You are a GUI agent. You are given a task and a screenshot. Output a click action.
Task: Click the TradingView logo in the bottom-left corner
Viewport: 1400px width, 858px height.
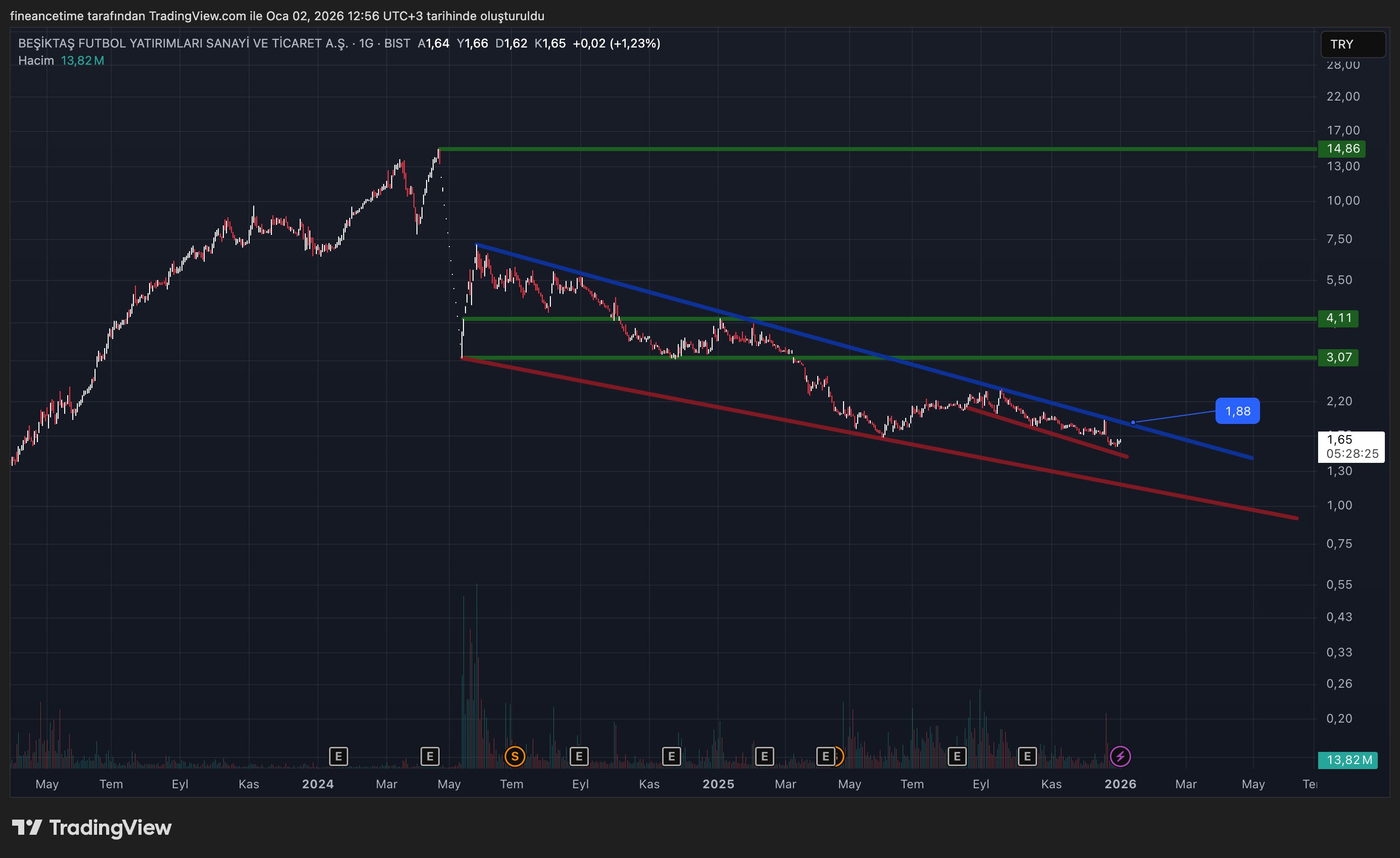coord(91,828)
